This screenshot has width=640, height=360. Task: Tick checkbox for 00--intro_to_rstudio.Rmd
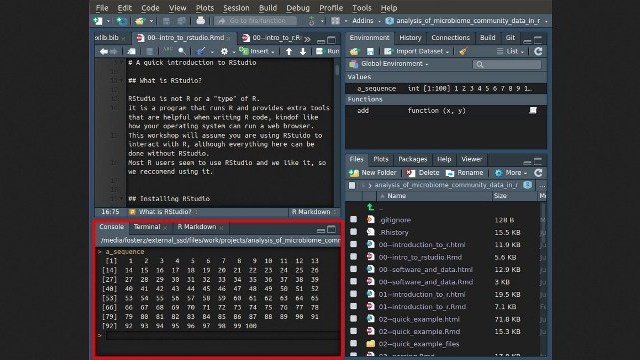click(353, 257)
